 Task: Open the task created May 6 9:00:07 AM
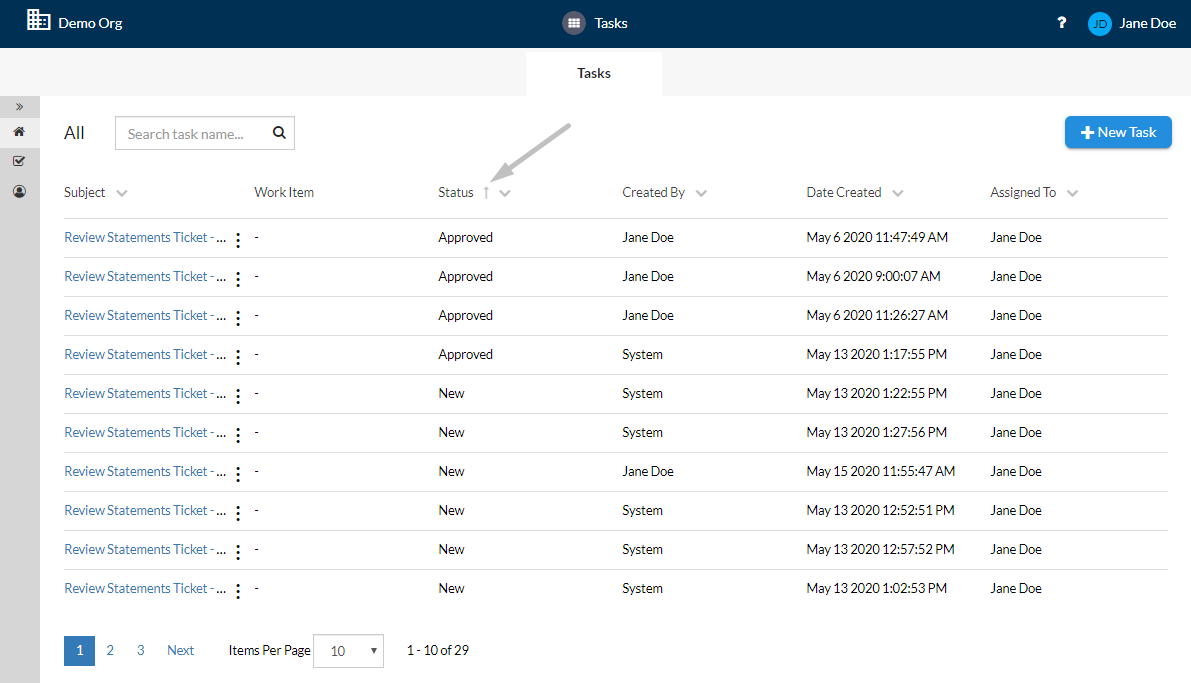click(x=144, y=276)
